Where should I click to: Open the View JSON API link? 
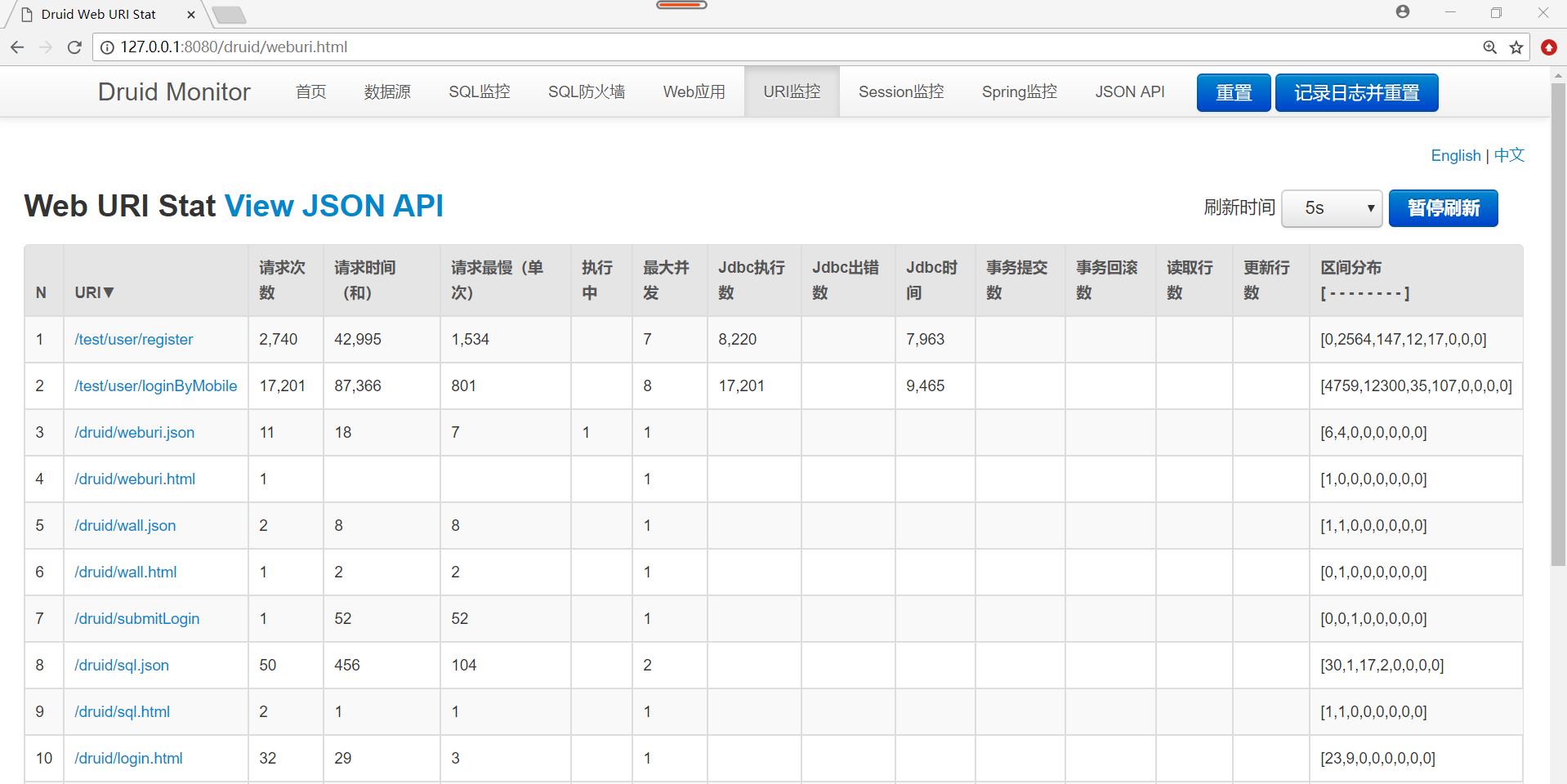334,206
